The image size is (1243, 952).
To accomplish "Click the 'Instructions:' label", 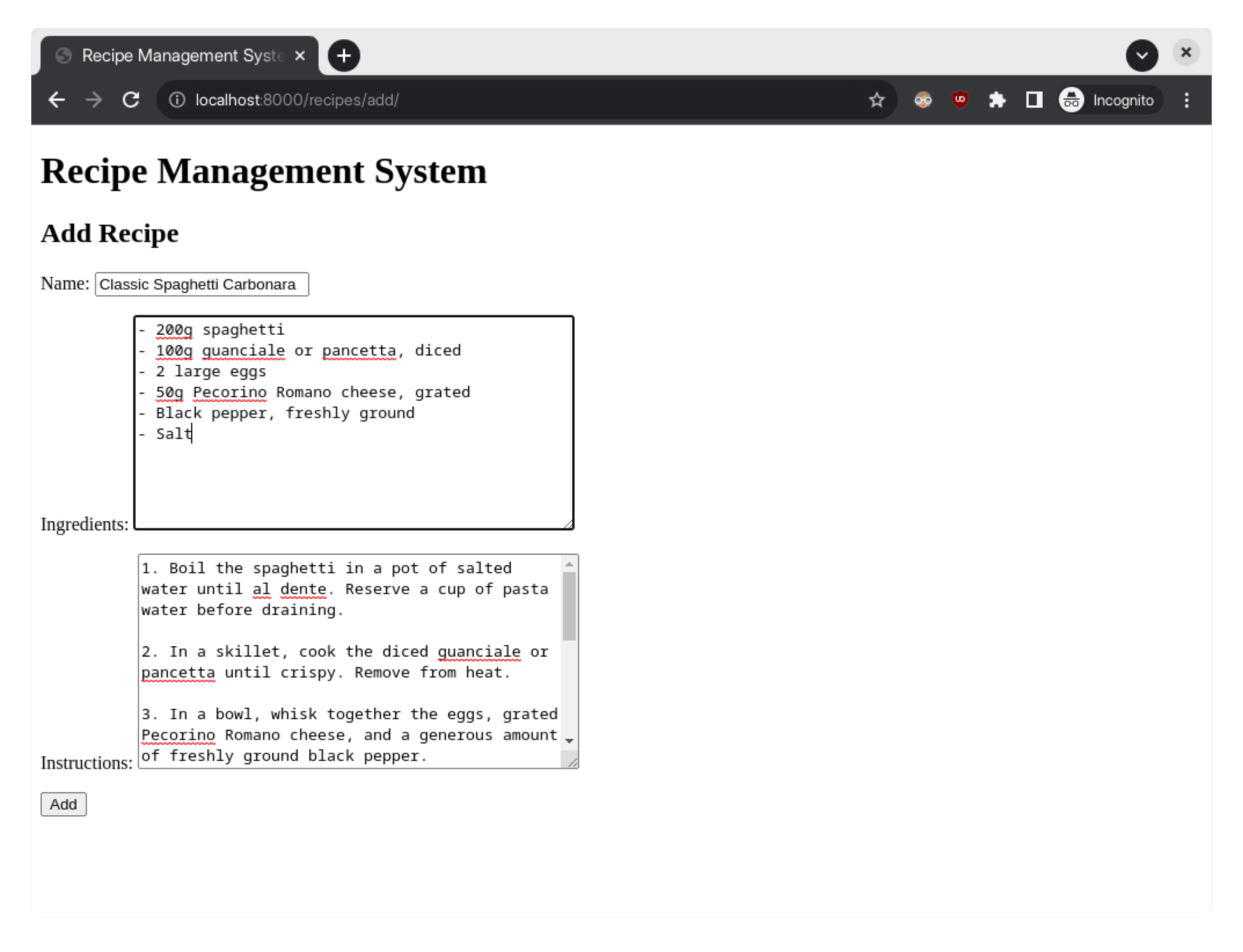I will point(87,763).
